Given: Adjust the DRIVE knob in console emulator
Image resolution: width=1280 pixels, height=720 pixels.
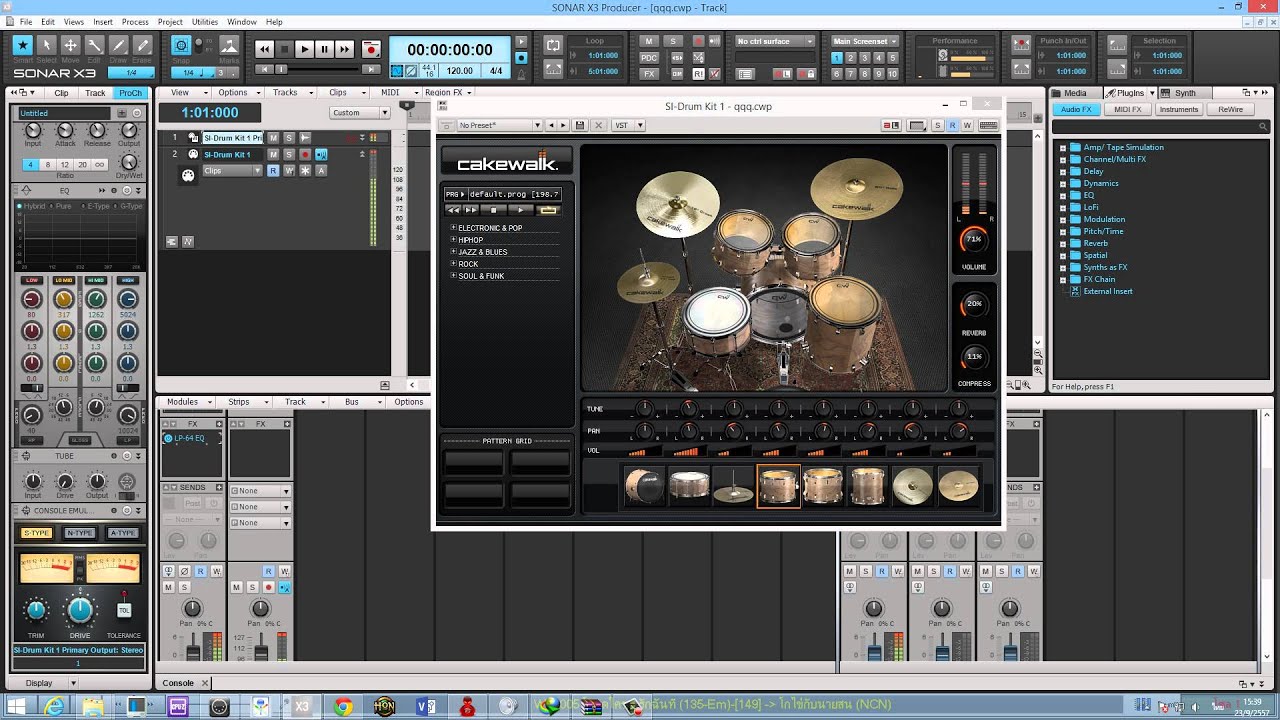Looking at the screenshot, I should click(x=80, y=609).
